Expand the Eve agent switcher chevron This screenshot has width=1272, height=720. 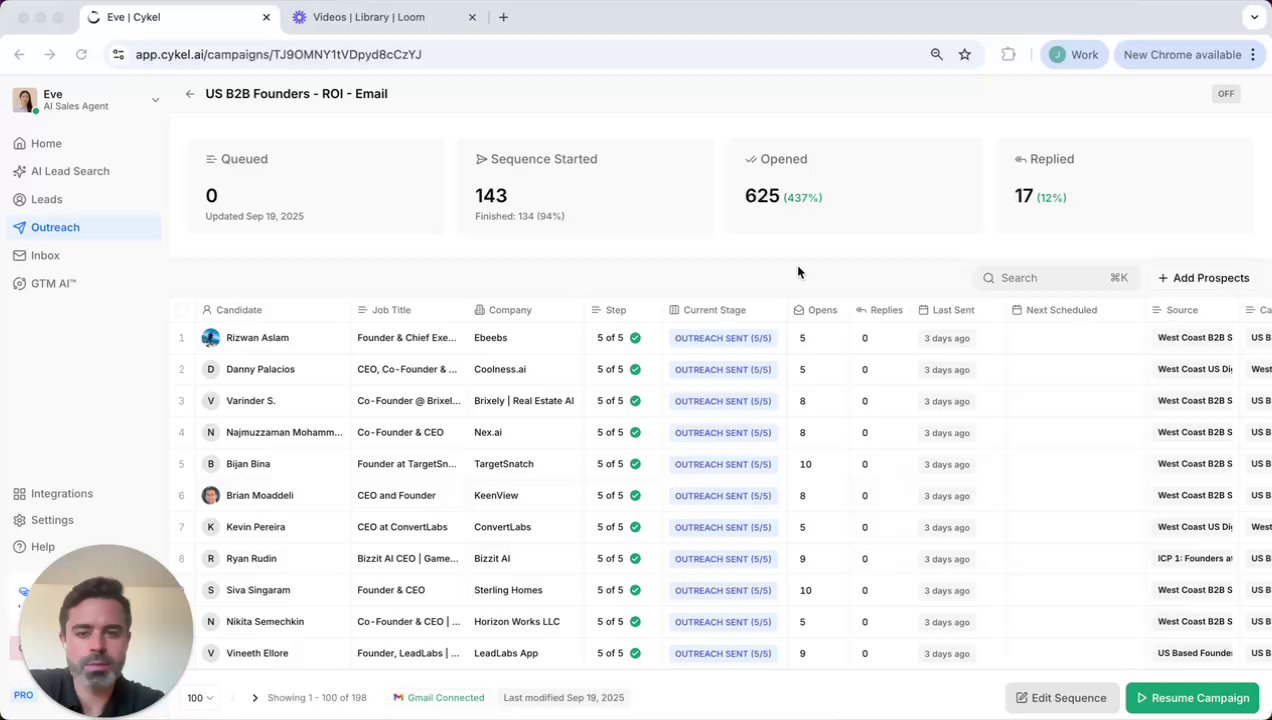(x=155, y=100)
